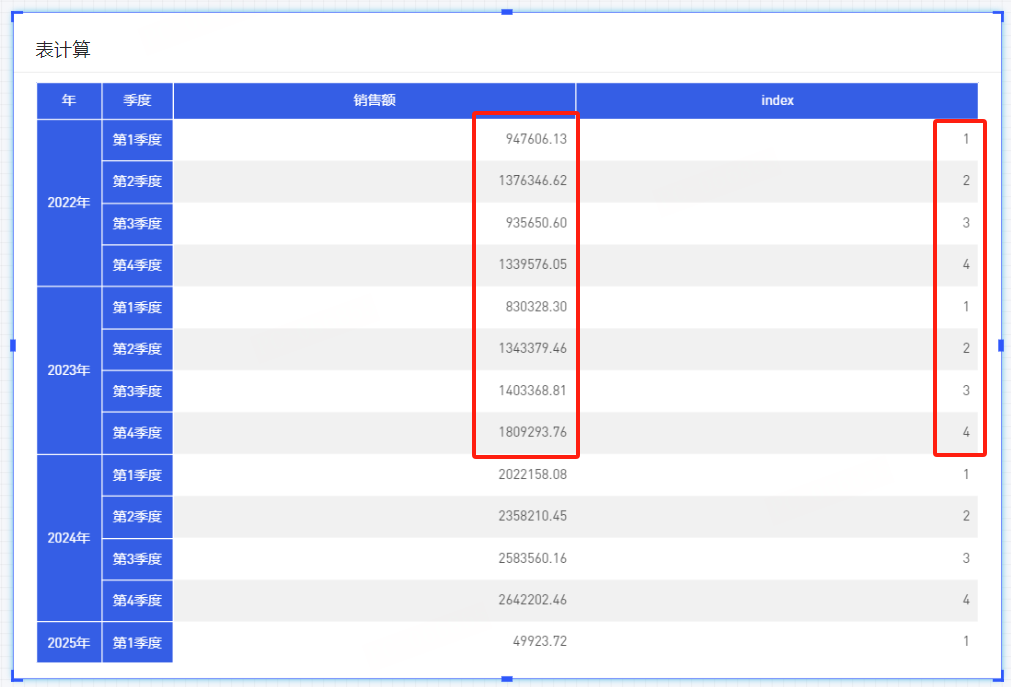Select the 2024年 row group cell
The width and height of the screenshot is (1011, 687).
[x=69, y=538]
